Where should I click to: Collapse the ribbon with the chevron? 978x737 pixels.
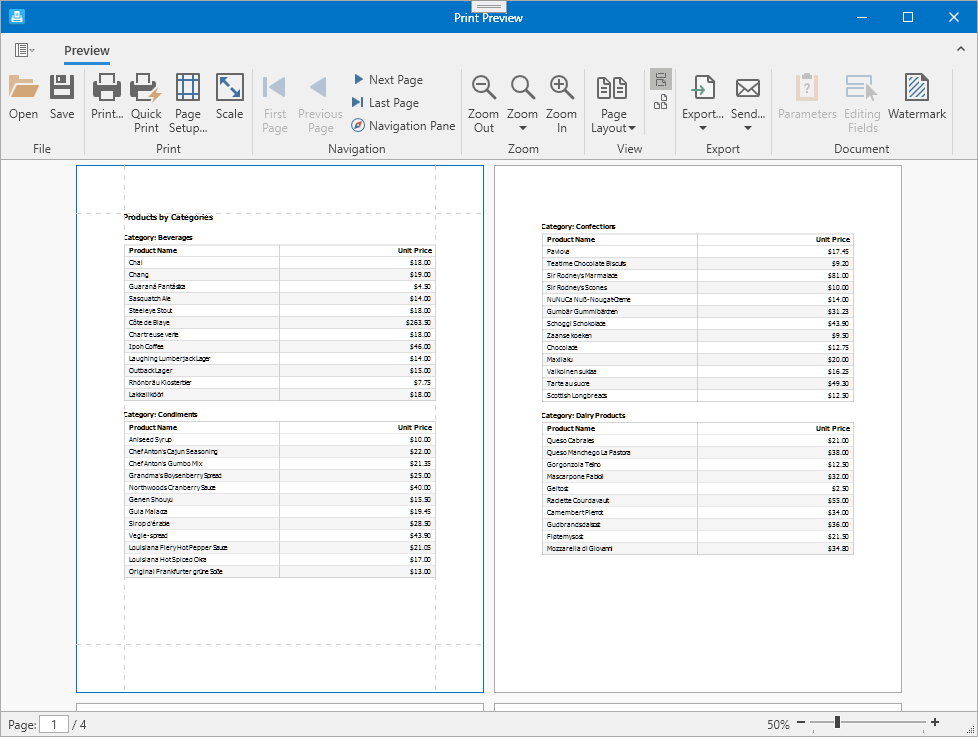click(961, 49)
